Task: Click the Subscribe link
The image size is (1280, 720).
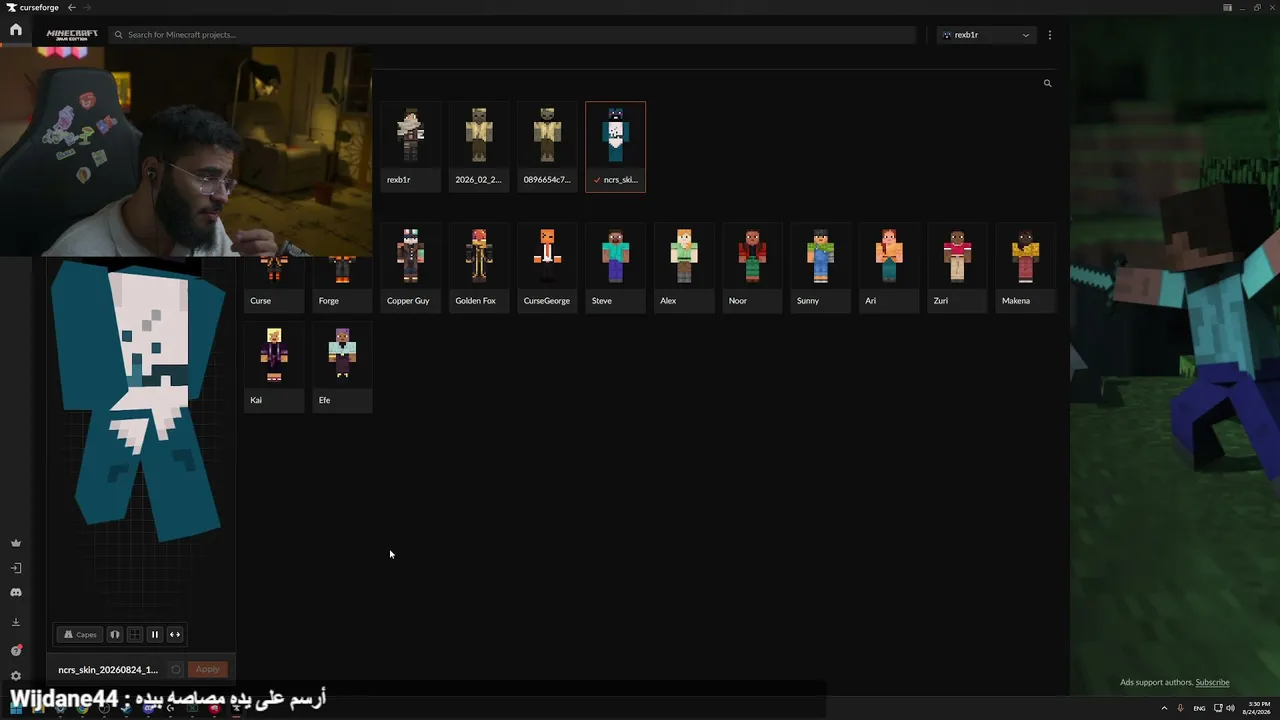Action: 1212,682
